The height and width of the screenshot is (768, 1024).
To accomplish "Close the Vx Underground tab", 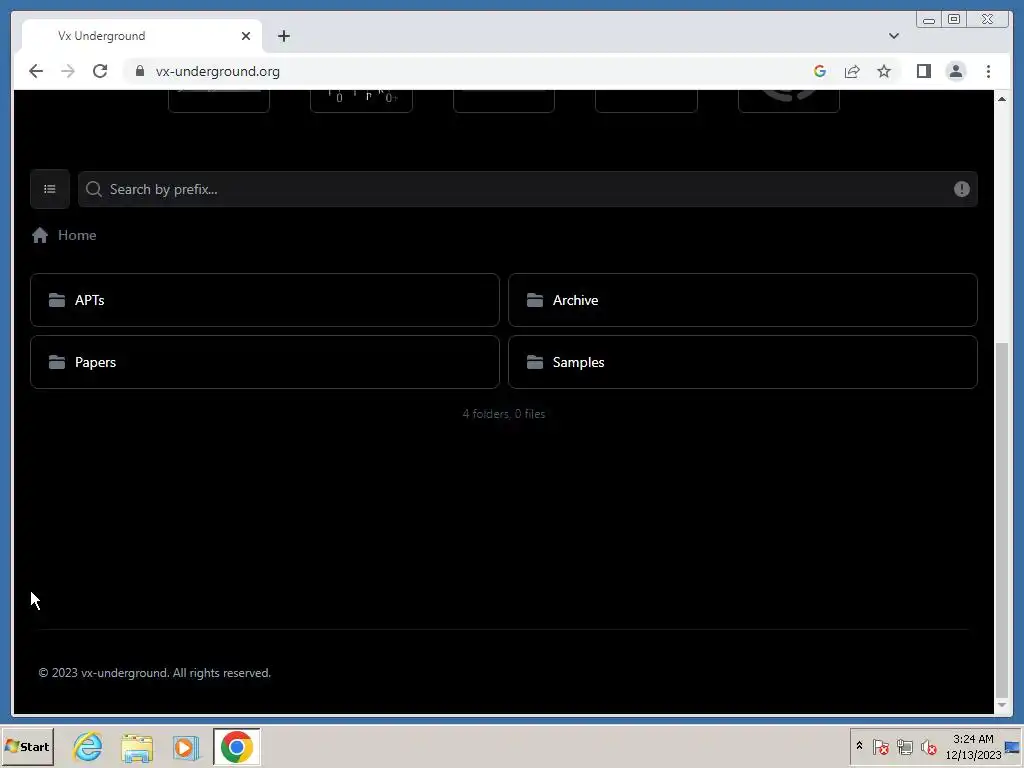I will [x=246, y=36].
